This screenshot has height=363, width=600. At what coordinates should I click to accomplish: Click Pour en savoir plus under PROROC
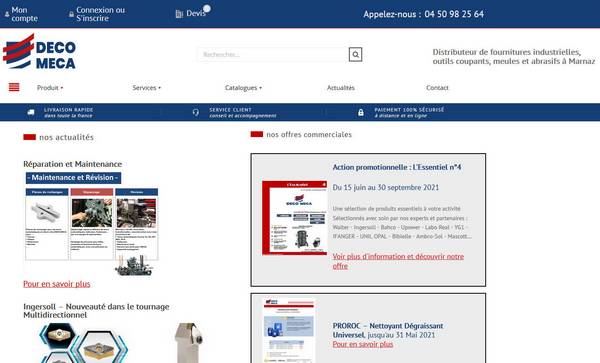[x=363, y=344]
